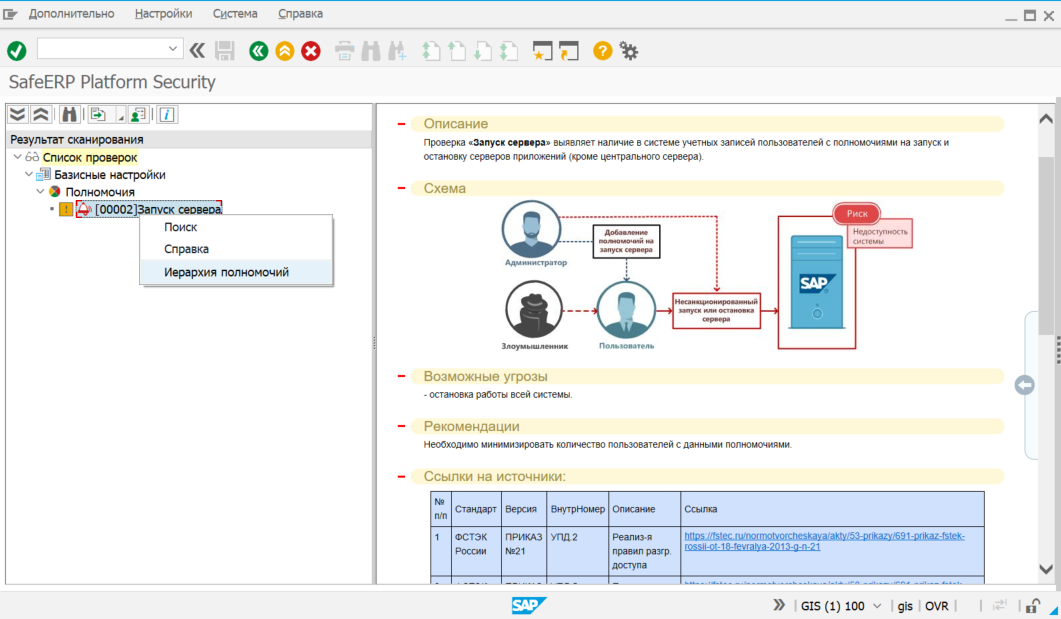Open the Справка menu in the menu bar
Image resolution: width=1061 pixels, height=619 pixels.
(x=300, y=14)
